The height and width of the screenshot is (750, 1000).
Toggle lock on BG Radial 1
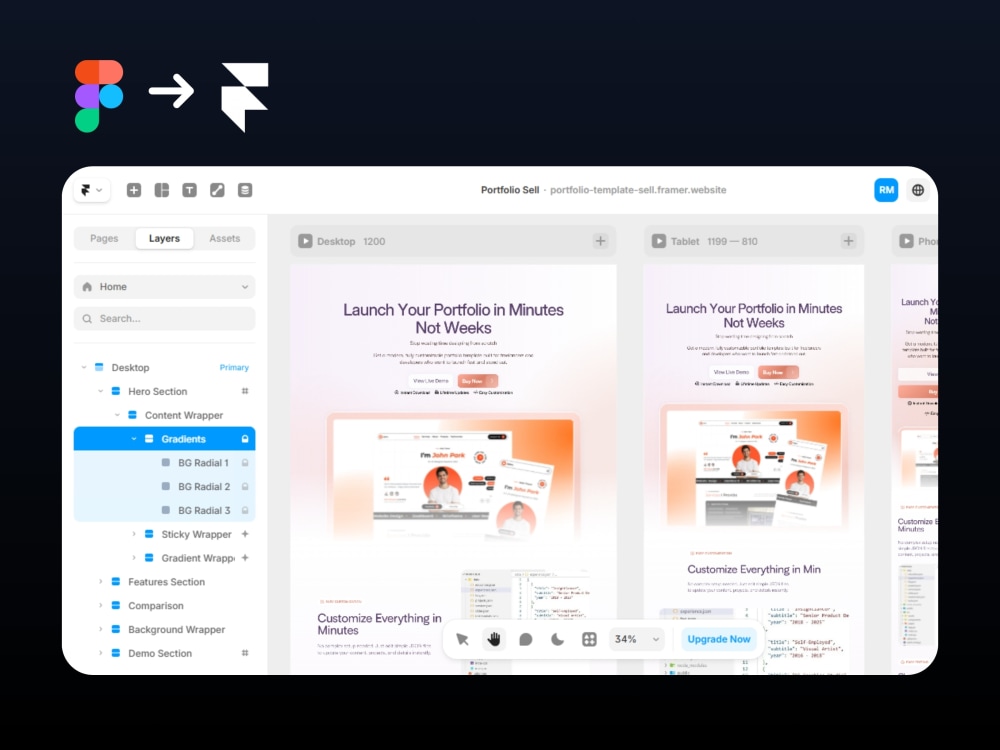pyautogui.click(x=245, y=462)
